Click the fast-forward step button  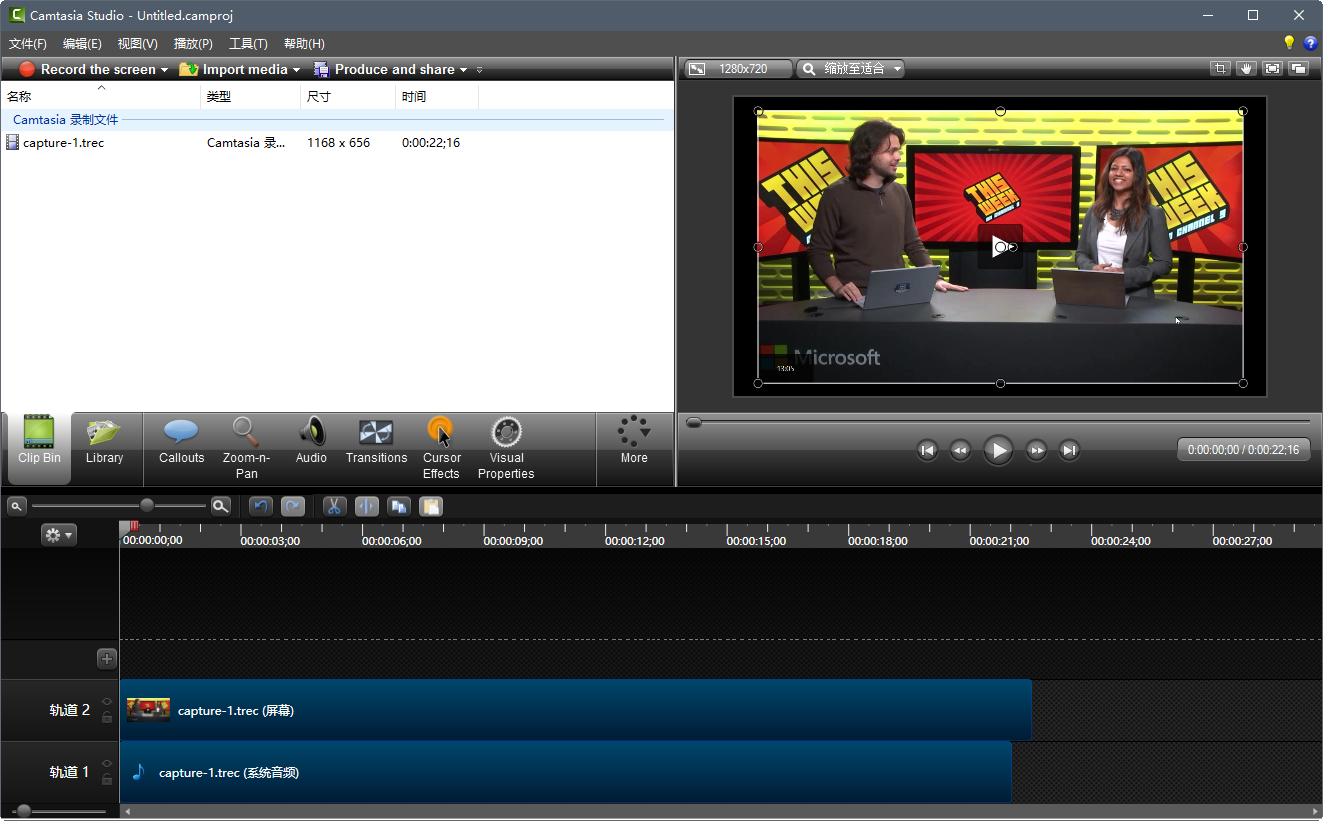click(x=1037, y=450)
